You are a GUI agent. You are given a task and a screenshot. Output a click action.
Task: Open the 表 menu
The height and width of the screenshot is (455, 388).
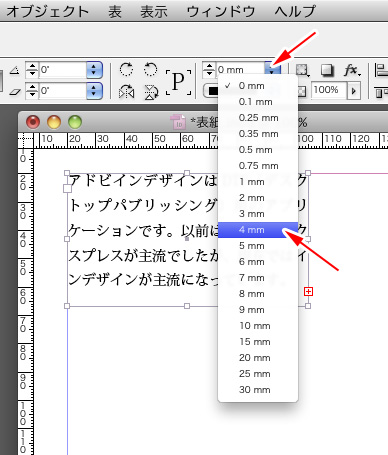pyautogui.click(x=115, y=11)
